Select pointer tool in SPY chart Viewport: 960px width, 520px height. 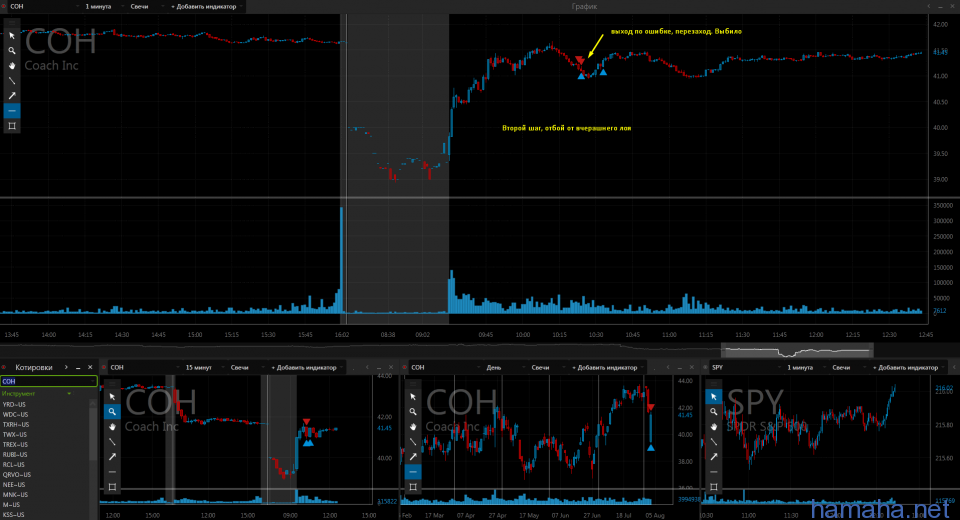(x=713, y=397)
